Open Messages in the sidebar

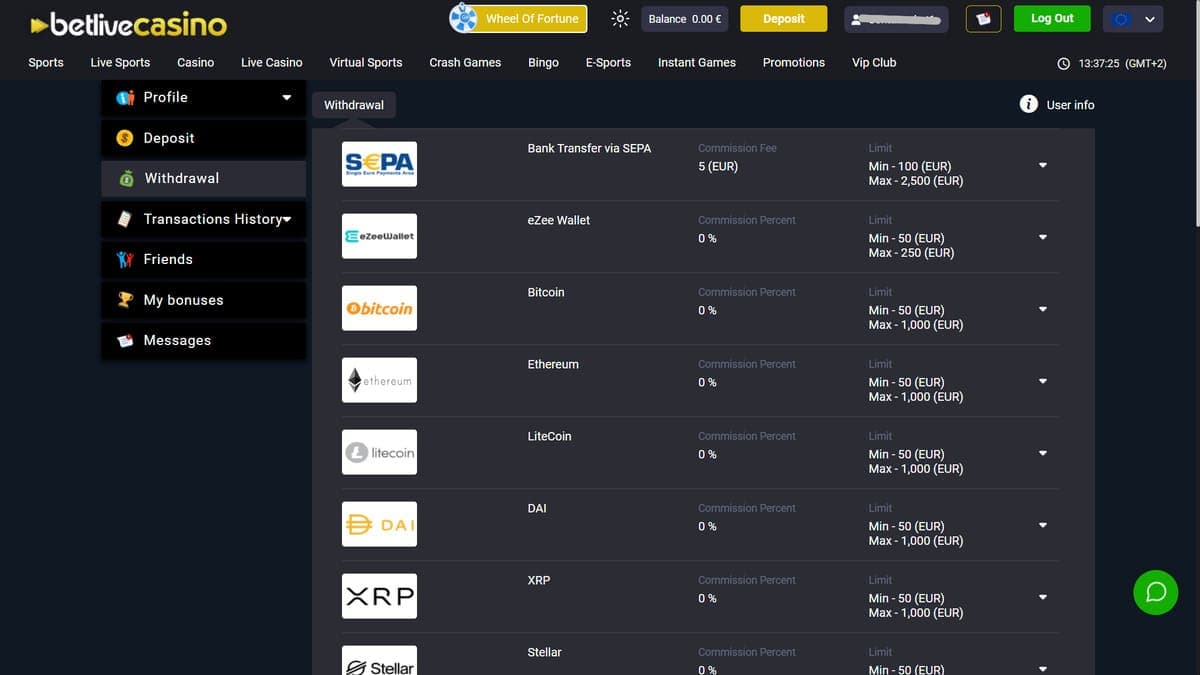(x=204, y=340)
